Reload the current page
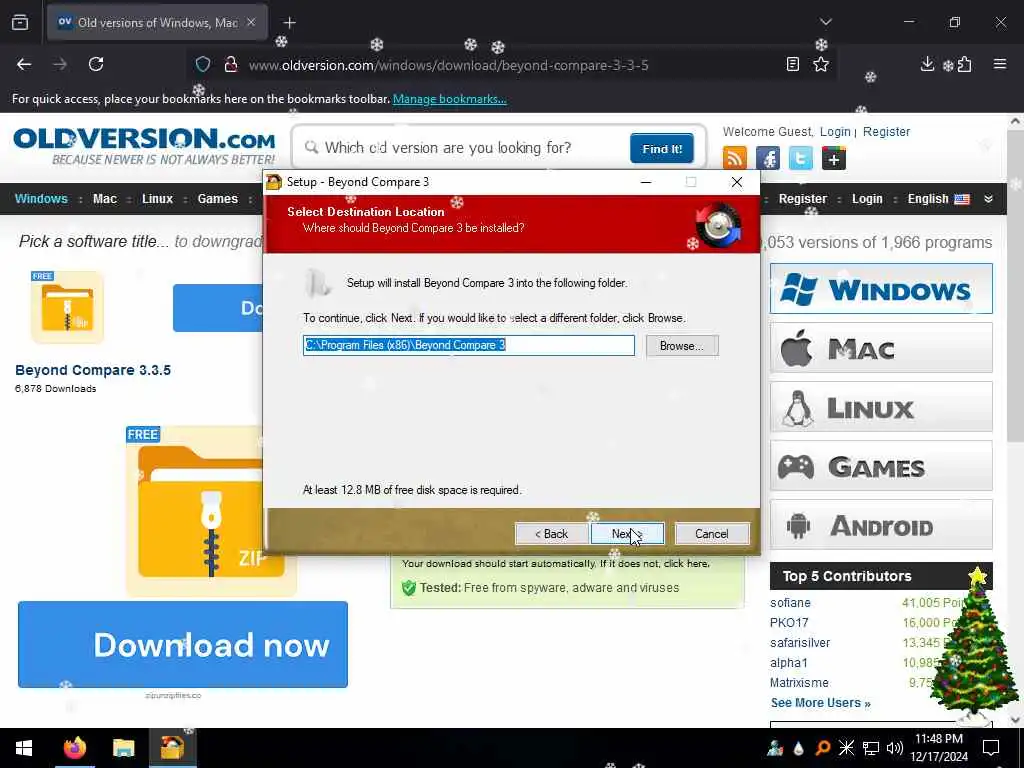 pos(96,64)
